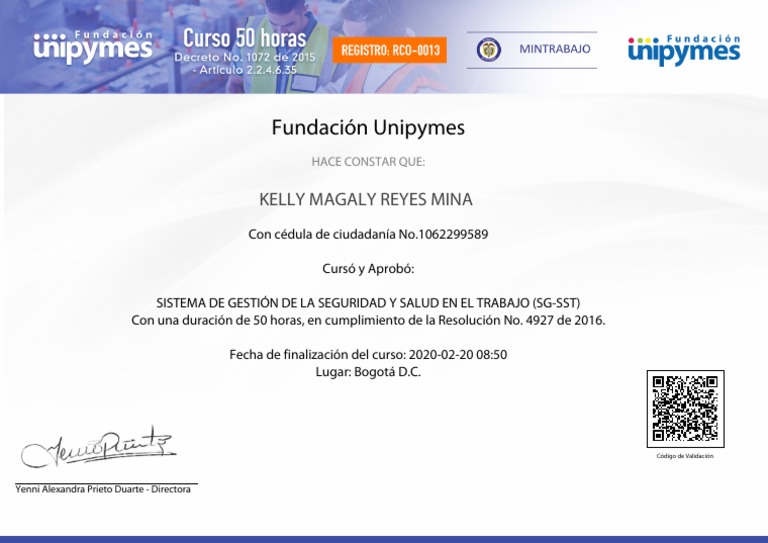Viewport: 768px width, 543px height.
Task: Click the colored Fundación unipymes logo
Action: (x=684, y=50)
